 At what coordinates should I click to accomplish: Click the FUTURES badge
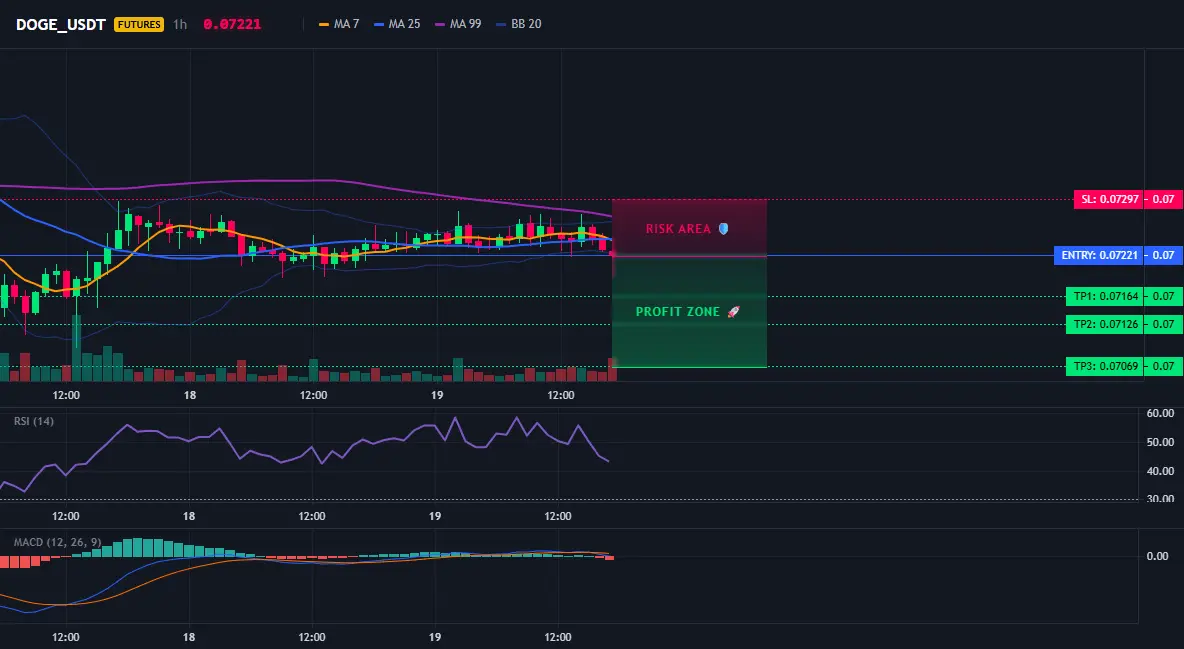[139, 24]
